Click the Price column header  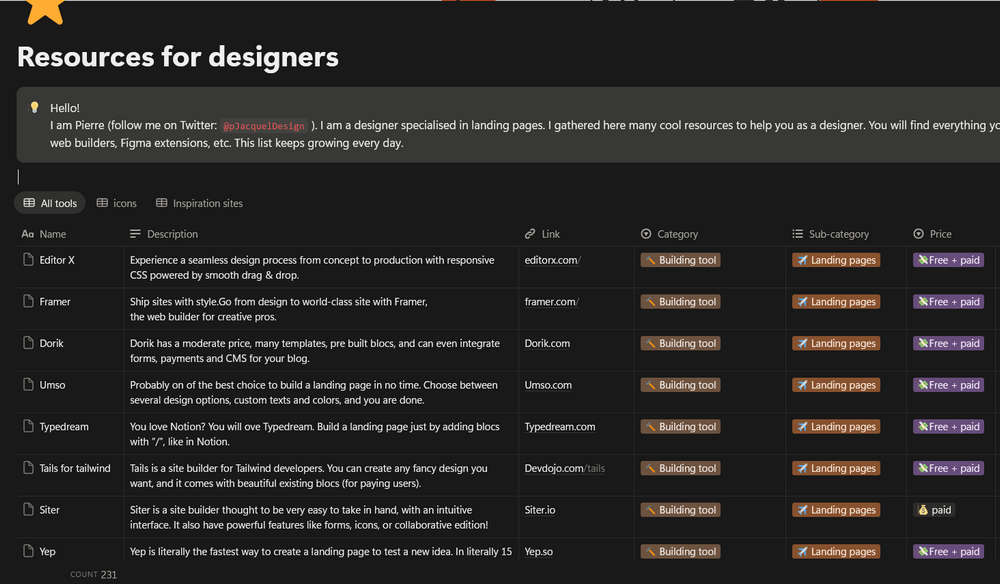(932, 234)
